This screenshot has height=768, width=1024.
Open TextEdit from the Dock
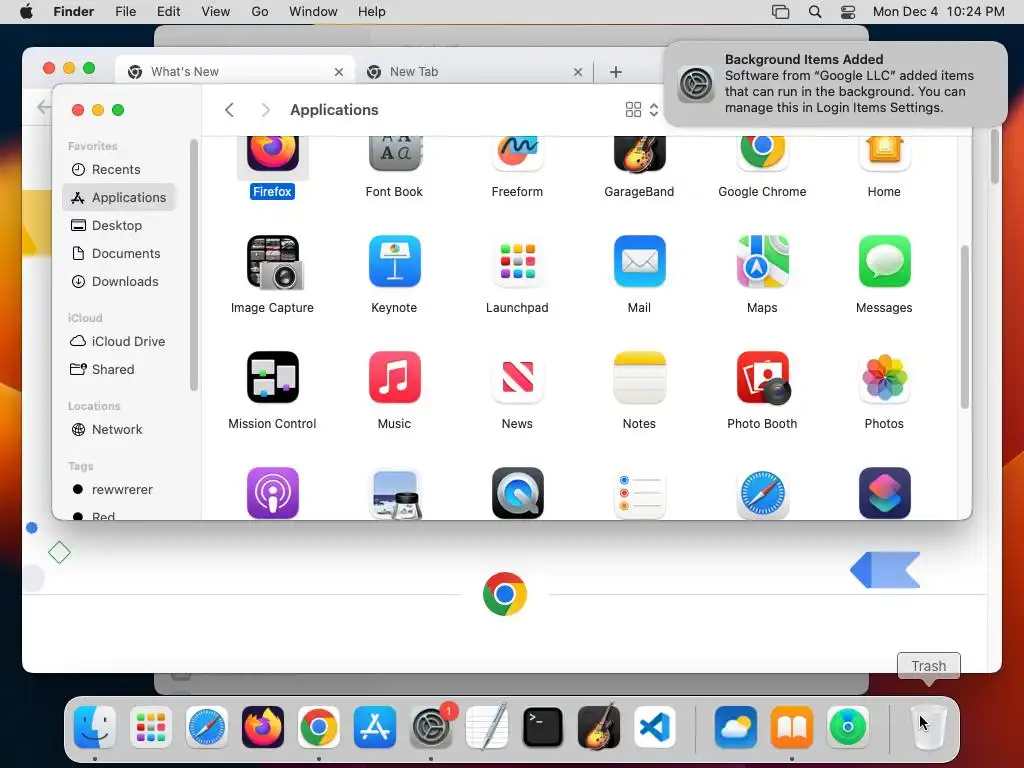coord(487,727)
